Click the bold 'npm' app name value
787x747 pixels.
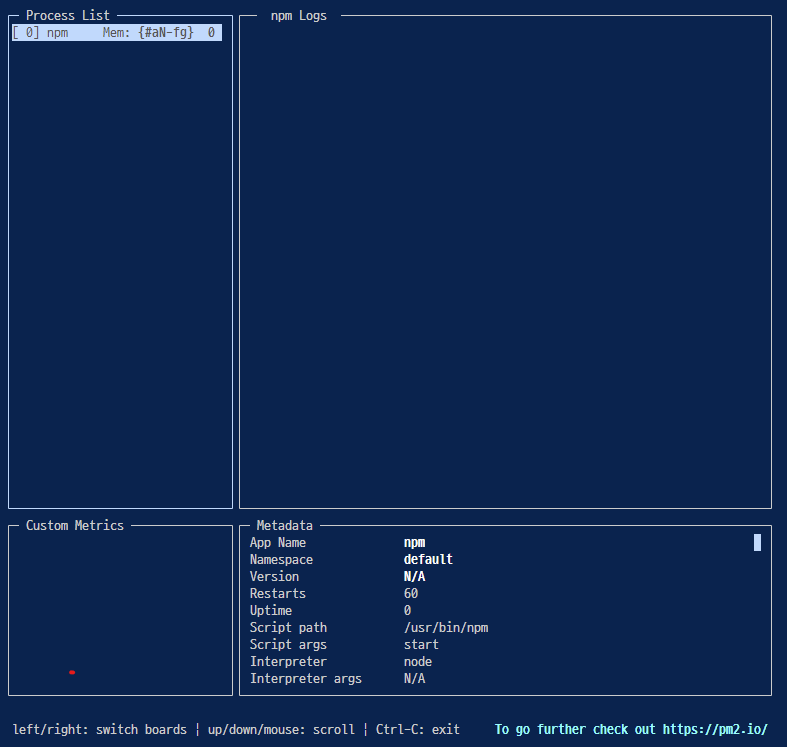click(415, 543)
